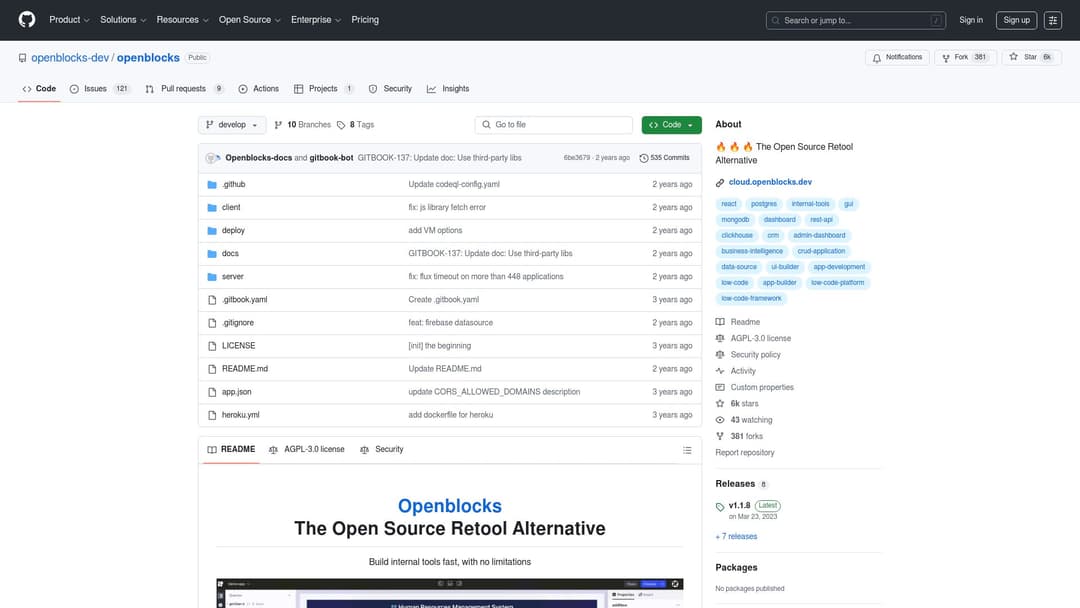Expand the Product menu
This screenshot has width=1080, height=608.
click(x=69, y=20)
